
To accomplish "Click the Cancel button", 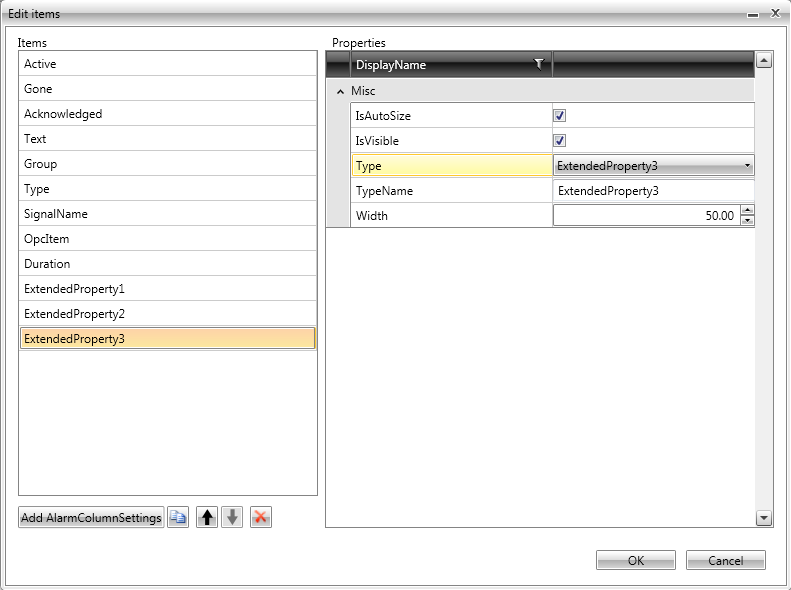I will [725, 560].
